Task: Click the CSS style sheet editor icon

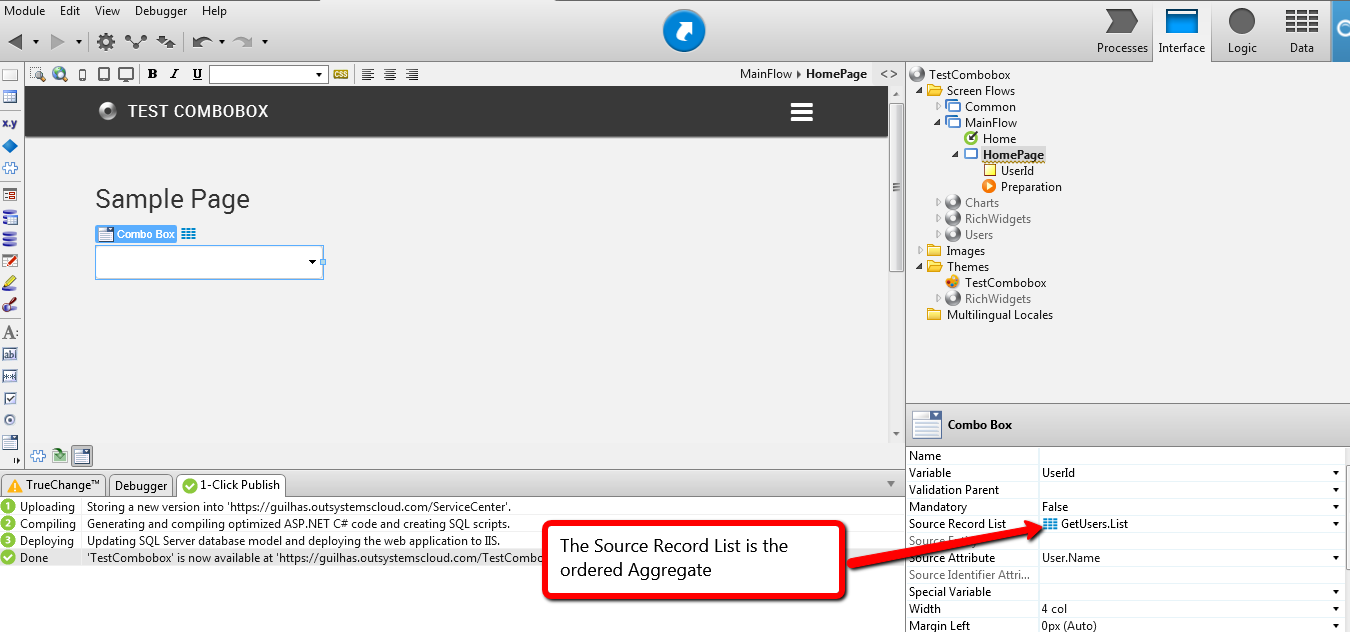Action: [341, 74]
